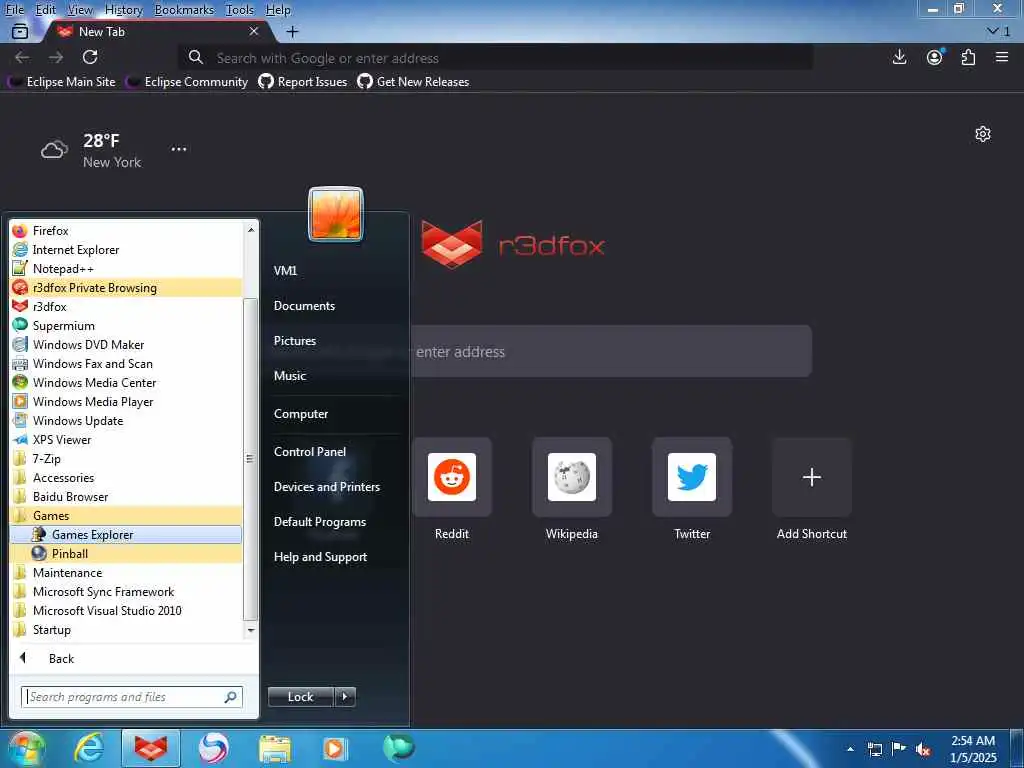Viewport: 1024px width, 768px height.
Task: Click the muted volume tray icon
Action: point(923,749)
